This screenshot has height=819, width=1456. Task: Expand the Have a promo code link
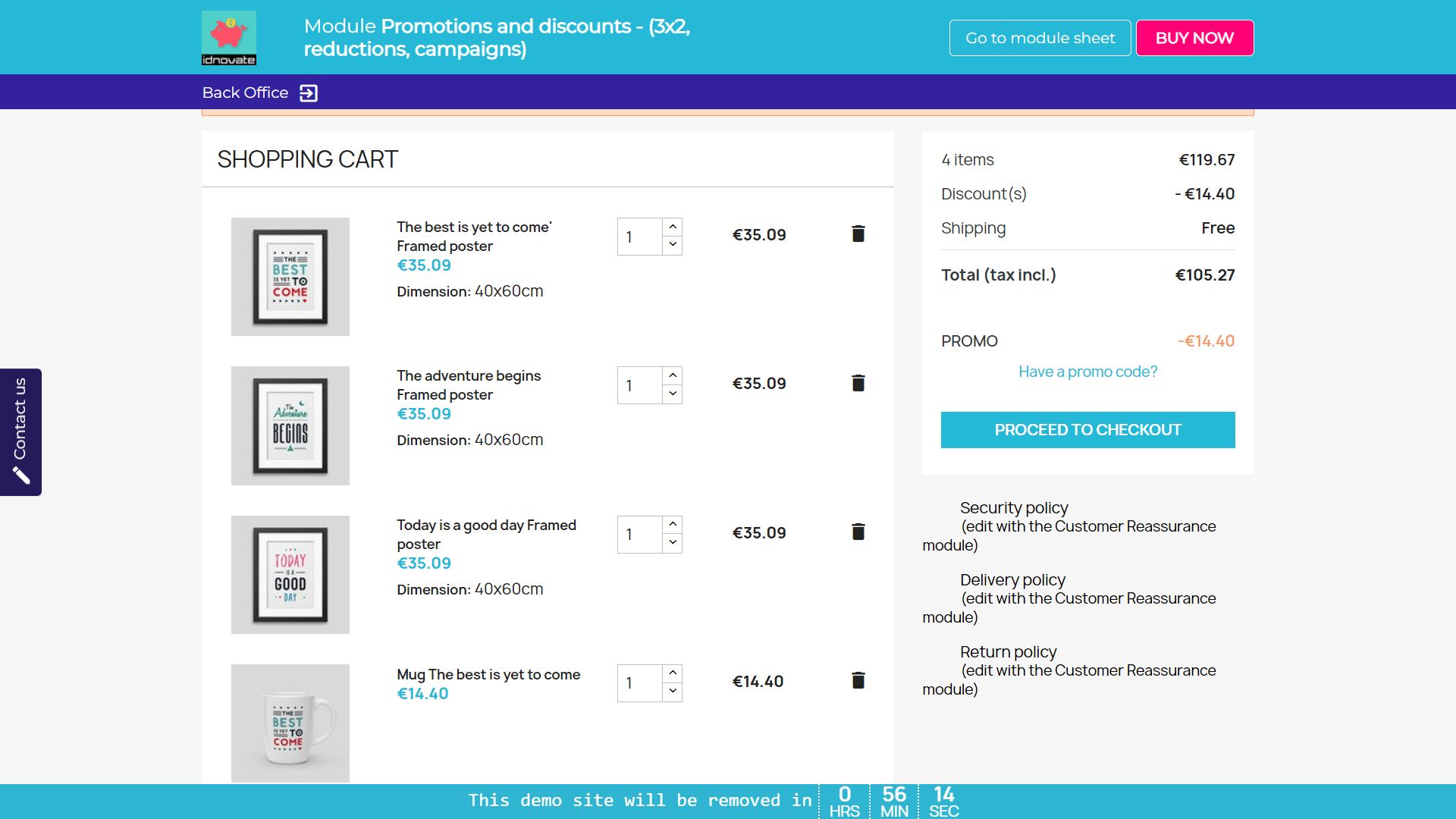point(1087,372)
